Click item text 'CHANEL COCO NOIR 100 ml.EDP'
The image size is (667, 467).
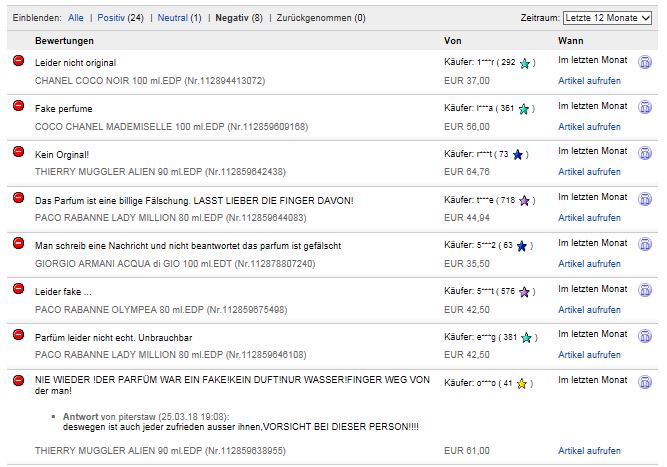[x=108, y=81]
